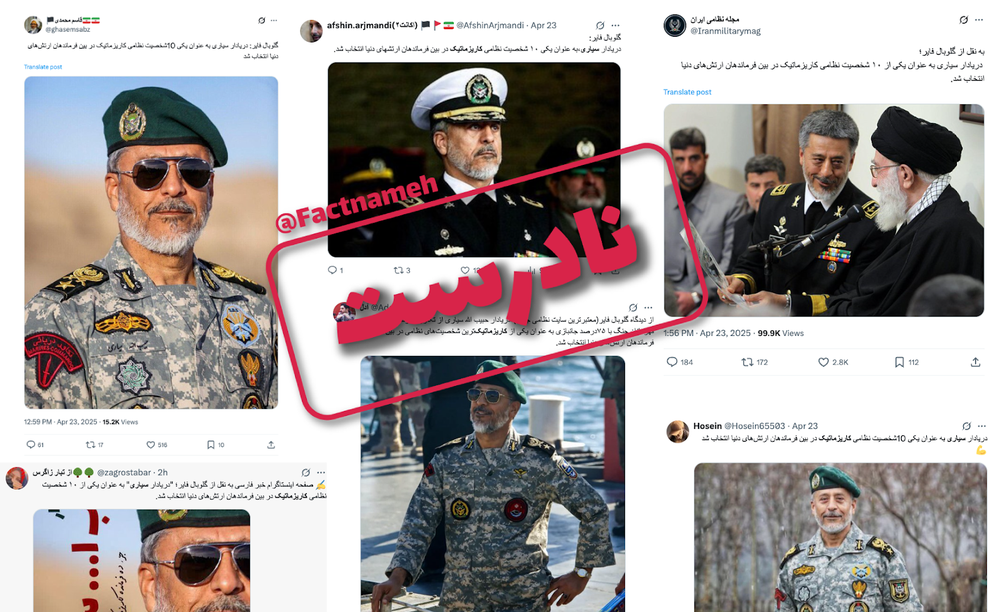Bookmark the @ghasemsabz post
The width and height of the screenshot is (1000, 612).
click(x=210, y=444)
